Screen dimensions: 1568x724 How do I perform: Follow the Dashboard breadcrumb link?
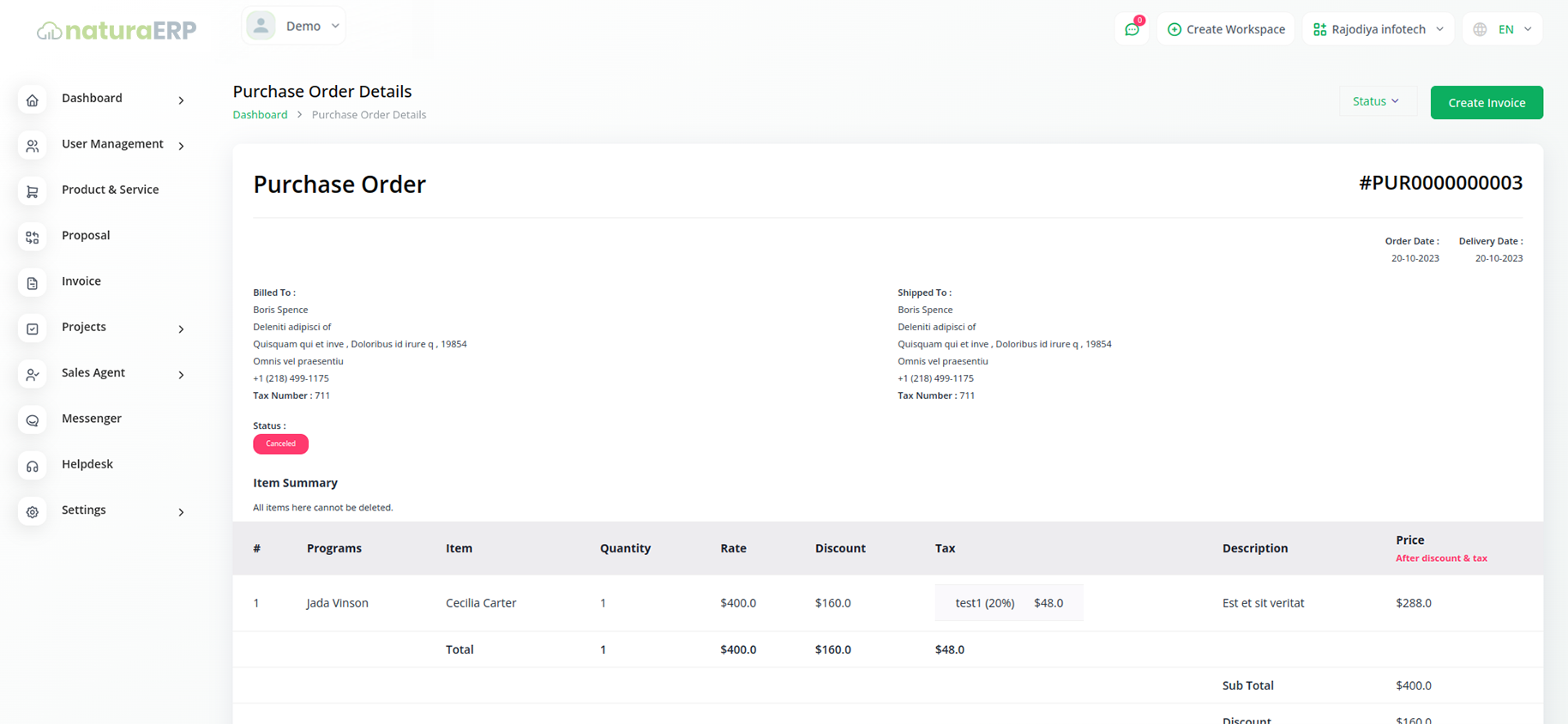(x=260, y=114)
